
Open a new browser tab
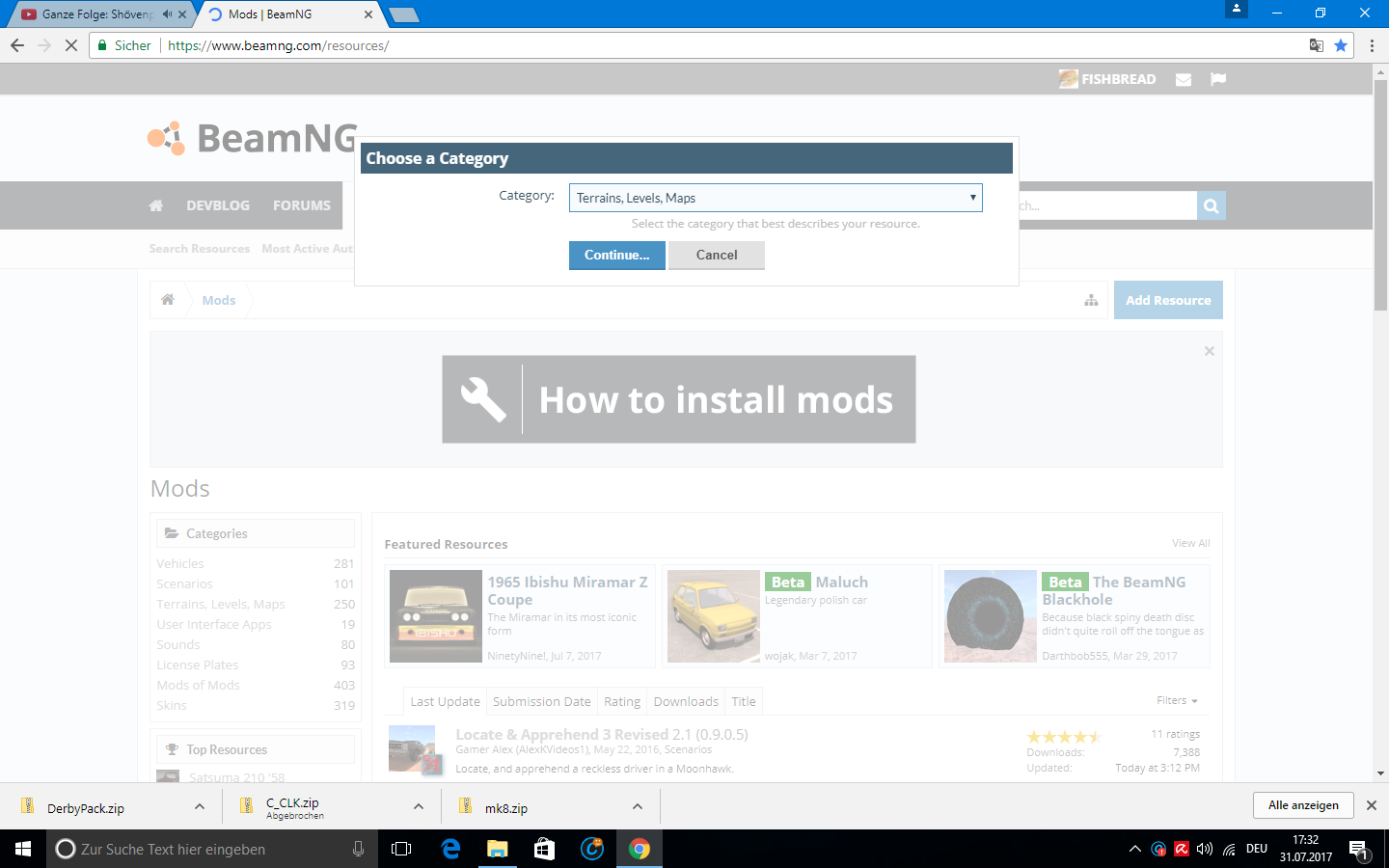[x=403, y=14]
